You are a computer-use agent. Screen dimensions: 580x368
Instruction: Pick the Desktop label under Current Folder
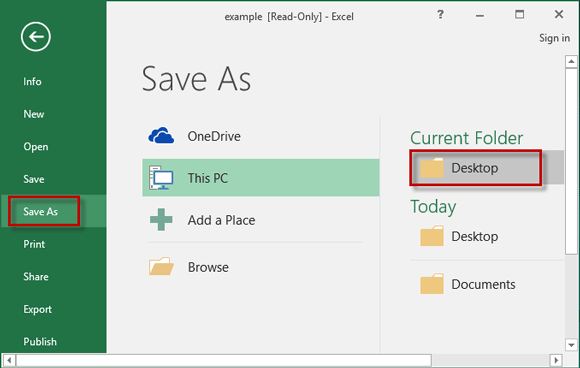coord(475,168)
